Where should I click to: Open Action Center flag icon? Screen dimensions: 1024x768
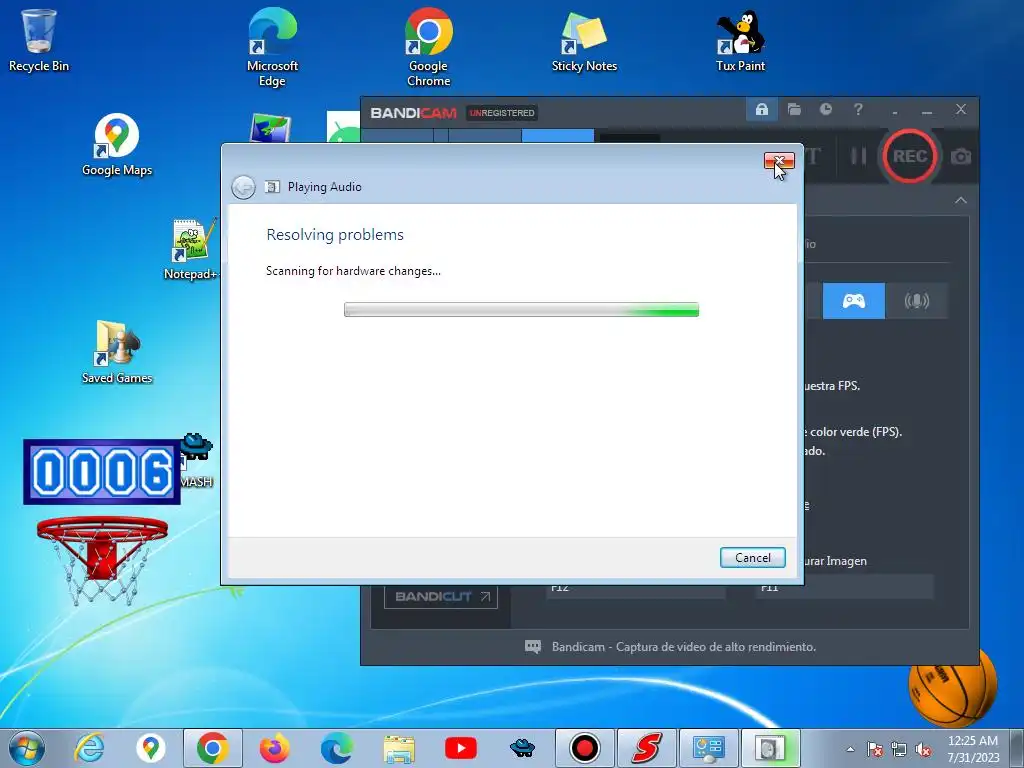pos(874,749)
